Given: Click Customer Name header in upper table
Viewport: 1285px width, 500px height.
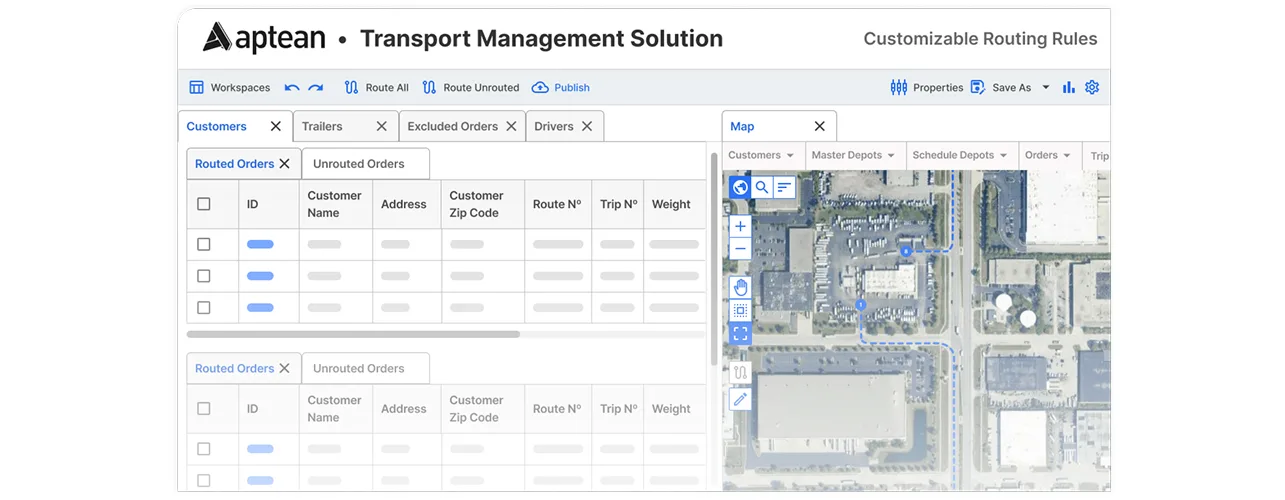Looking at the screenshot, I should pos(334,204).
